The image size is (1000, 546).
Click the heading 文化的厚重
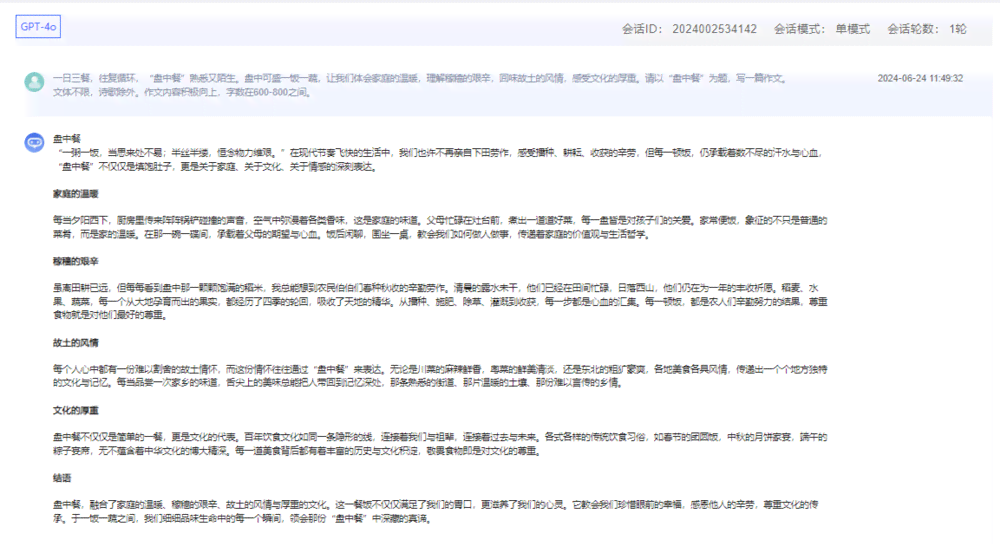coord(76,411)
